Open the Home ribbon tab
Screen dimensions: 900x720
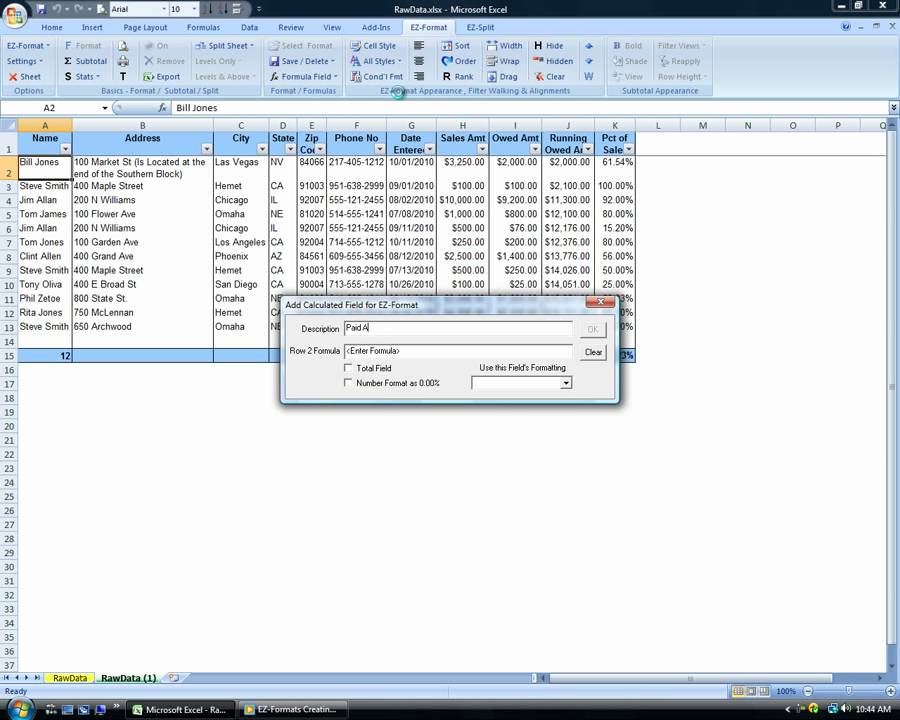click(52, 27)
